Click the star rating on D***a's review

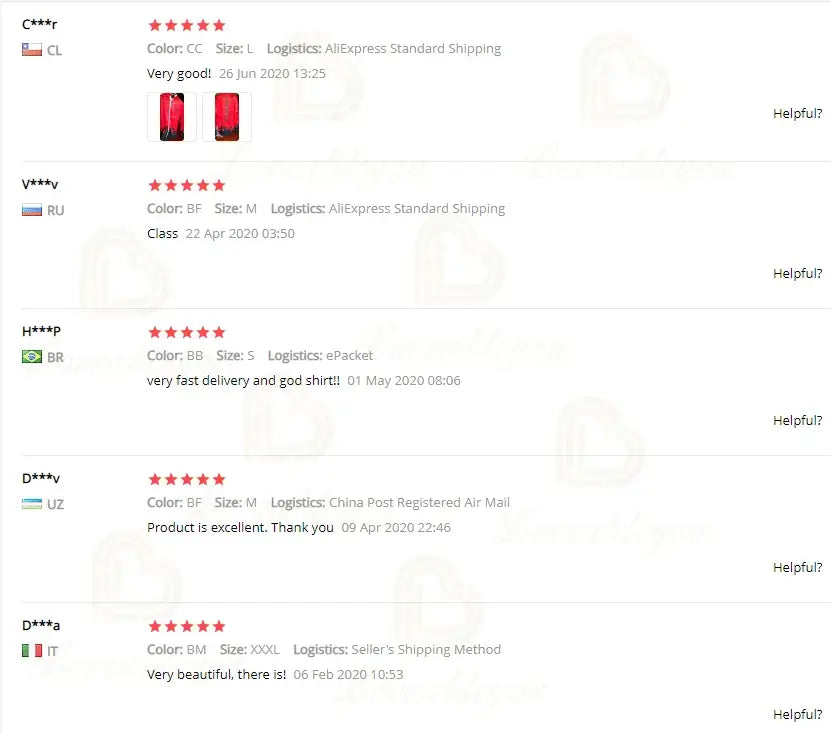(x=187, y=626)
